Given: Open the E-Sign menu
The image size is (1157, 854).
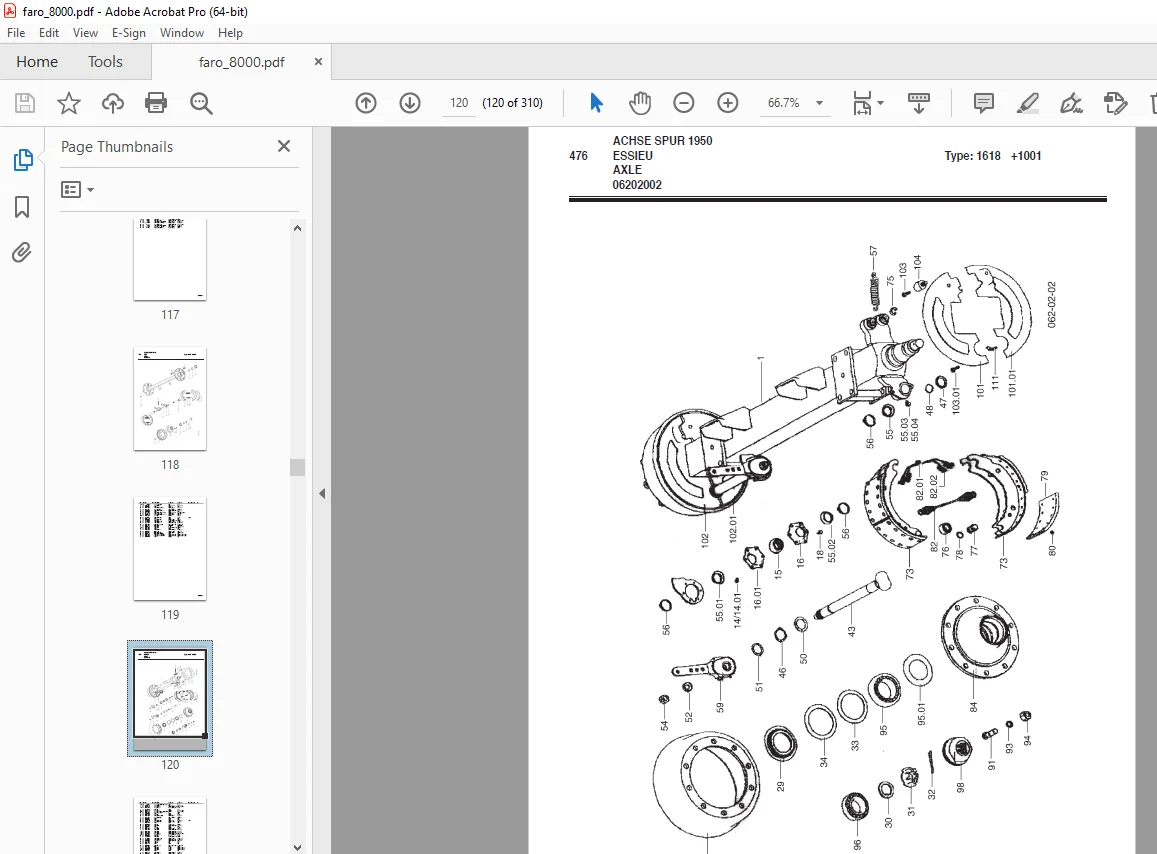Looking at the screenshot, I should coord(128,32).
